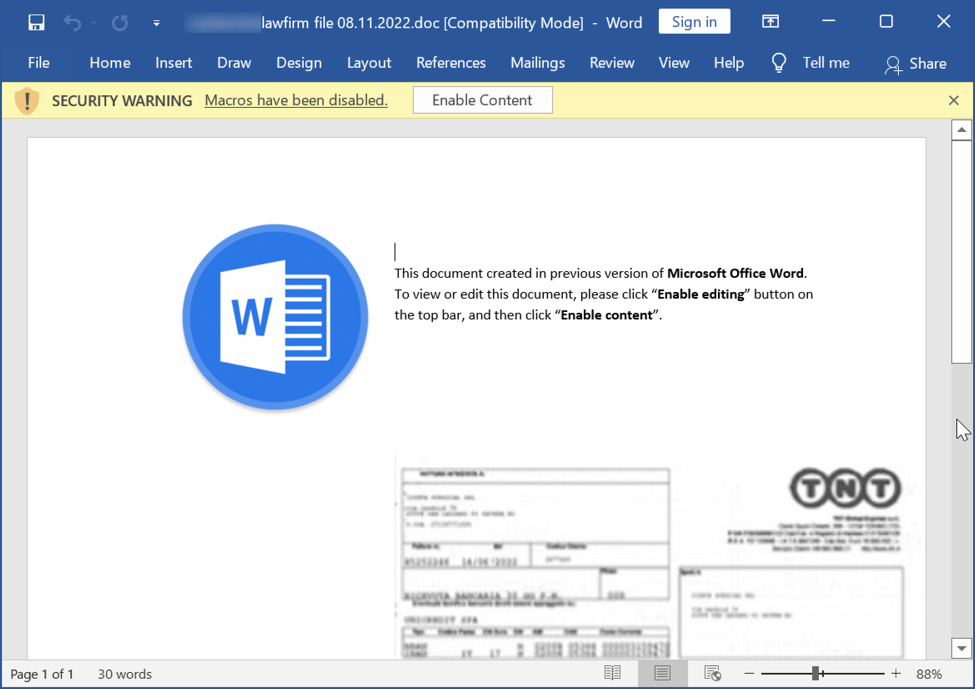Screen dimensions: 975x689
Task: Click the Save icon in title bar
Action: pos(36,22)
